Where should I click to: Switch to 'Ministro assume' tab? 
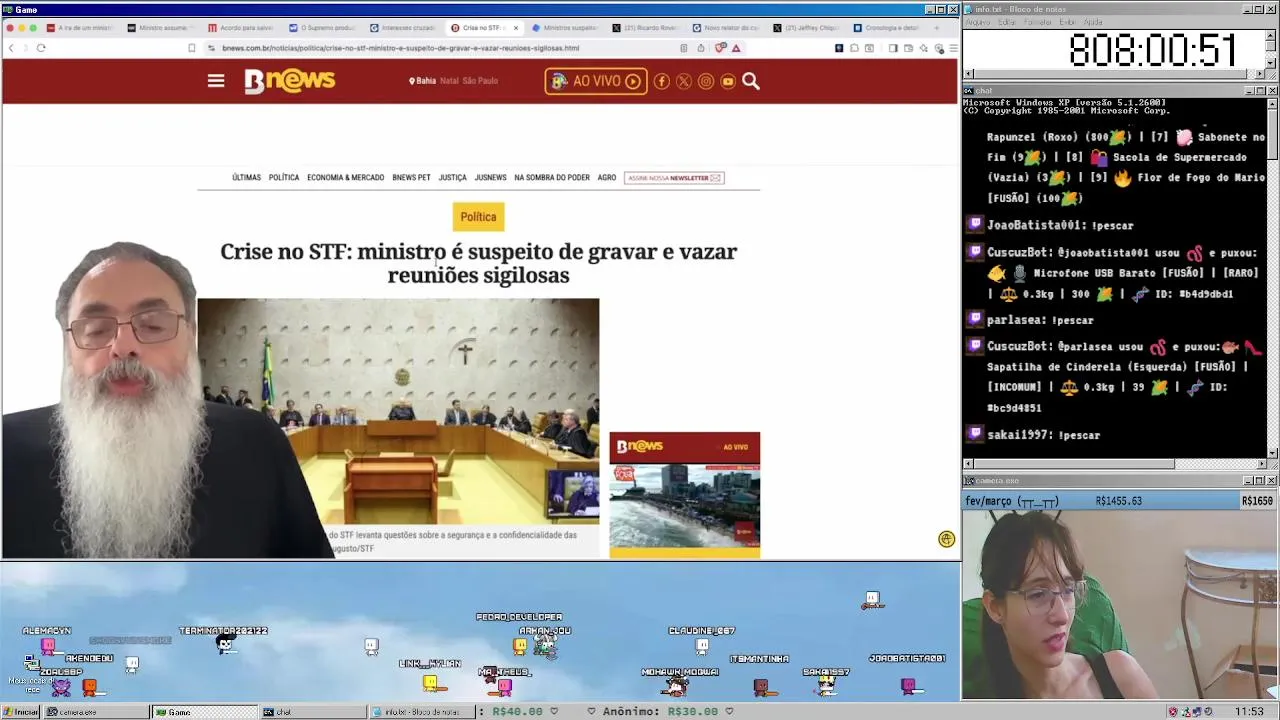pyautogui.click(x=162, y=28)
